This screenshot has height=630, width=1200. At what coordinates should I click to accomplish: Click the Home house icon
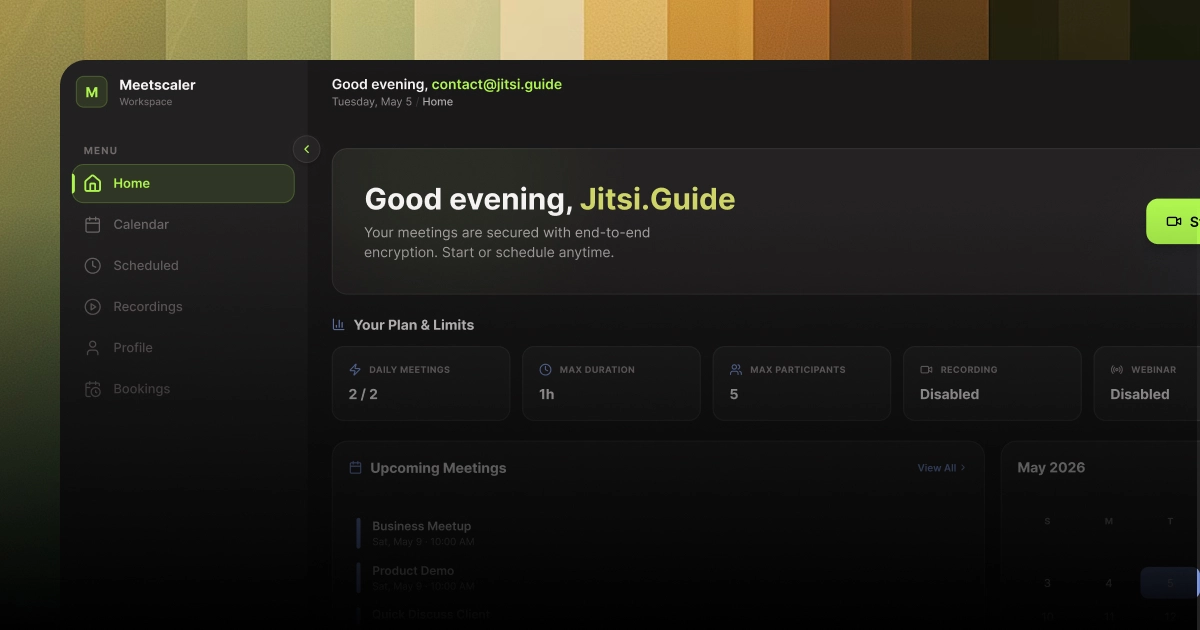93,184
